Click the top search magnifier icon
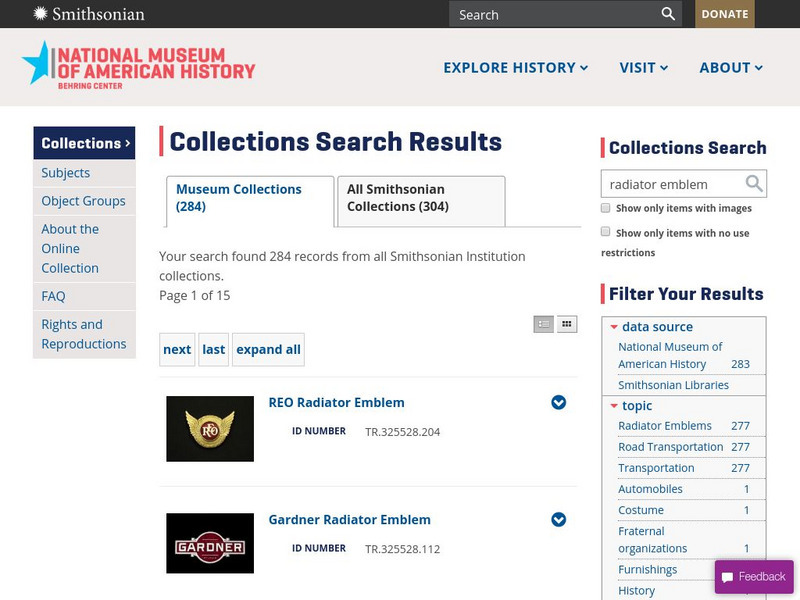The height and width of the screenshot is (600, 800). tap(668, 14)
